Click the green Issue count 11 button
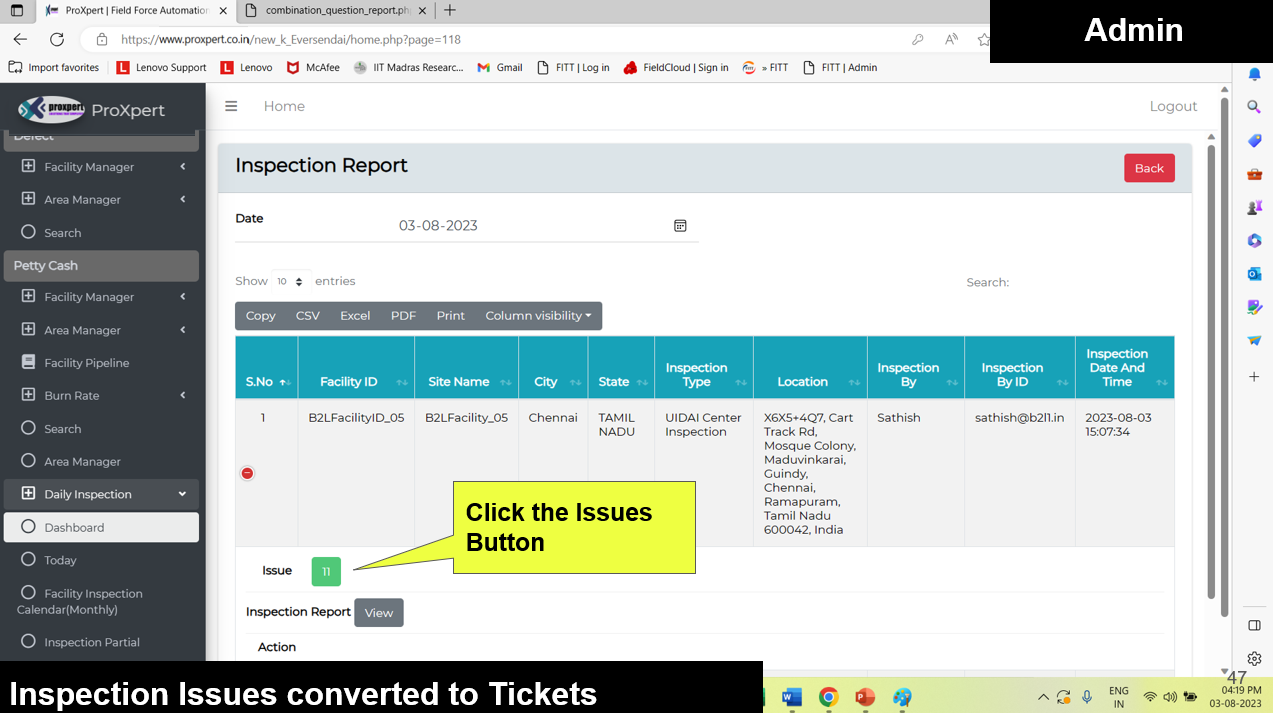This screenshot has height=713, width=1273. coord(326,571)
